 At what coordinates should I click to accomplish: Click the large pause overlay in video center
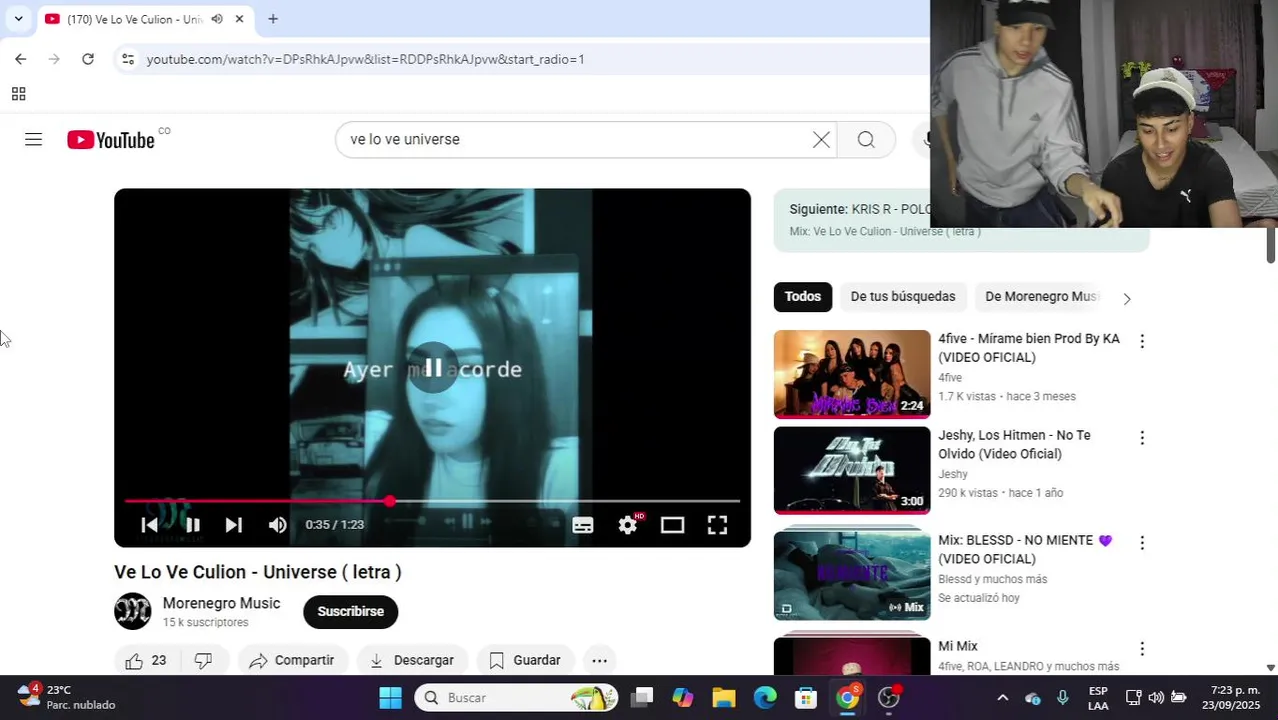click(x=433, y=368)
